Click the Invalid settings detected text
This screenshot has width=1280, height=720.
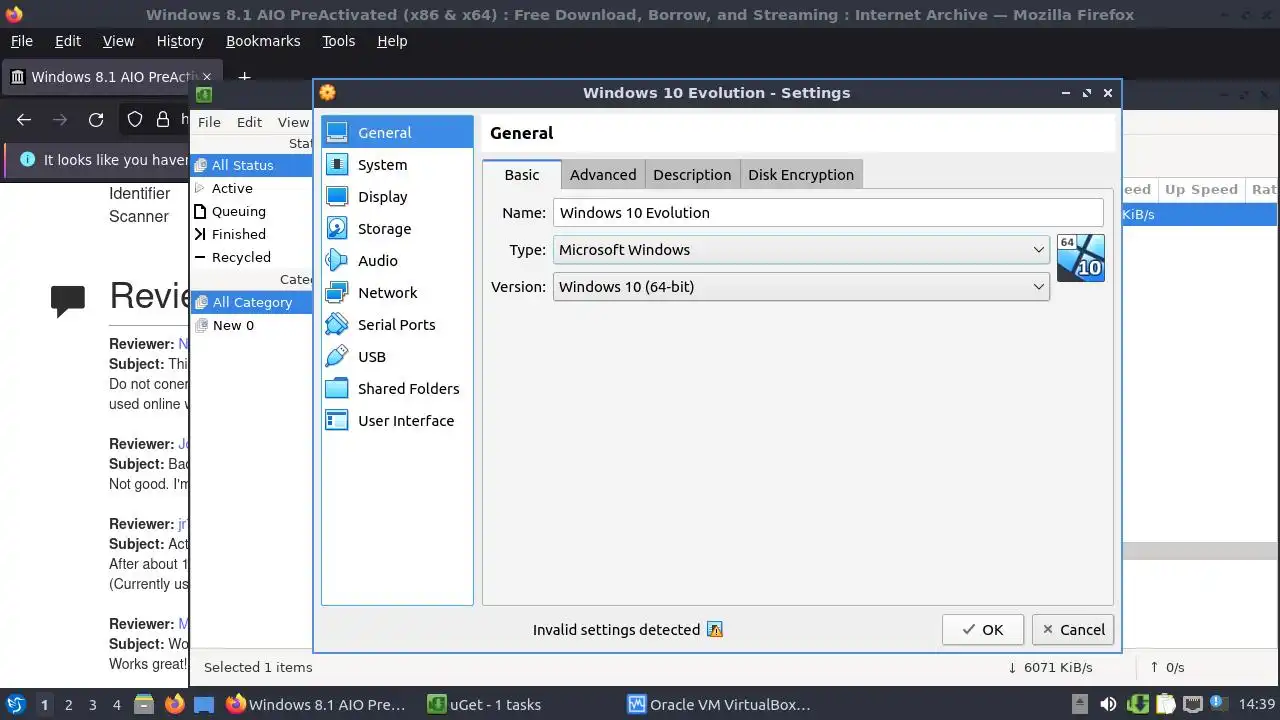tap(616, 629)
